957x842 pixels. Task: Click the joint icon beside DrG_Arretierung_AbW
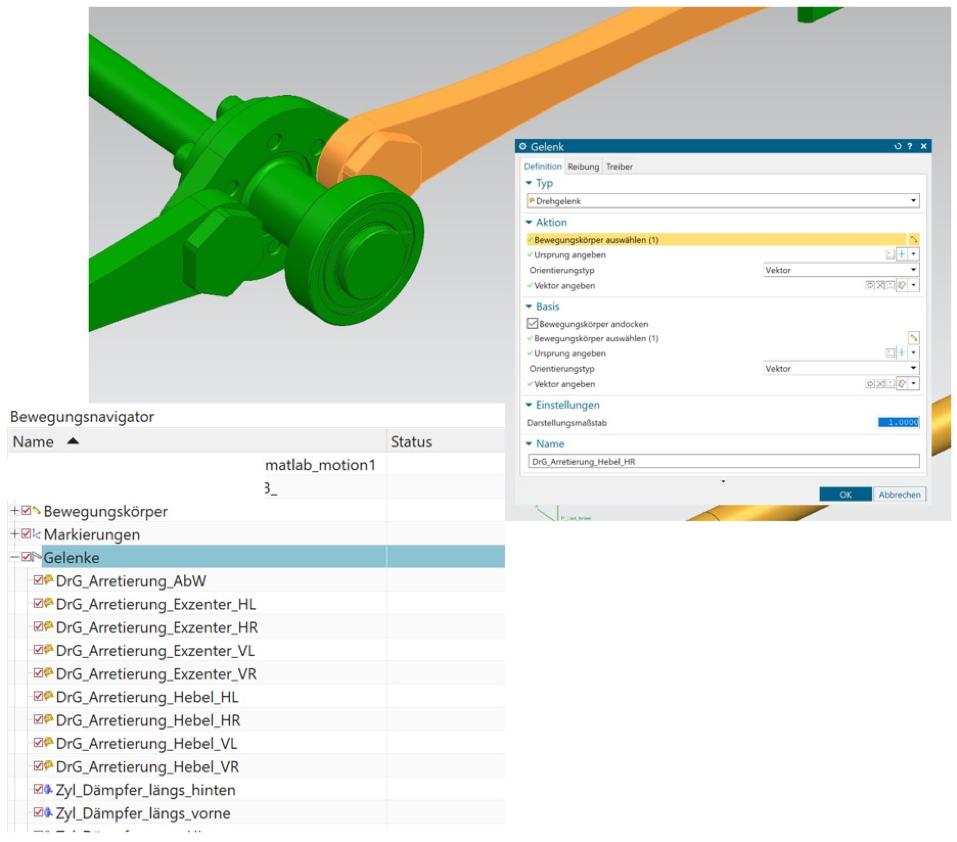coord(49,580)
